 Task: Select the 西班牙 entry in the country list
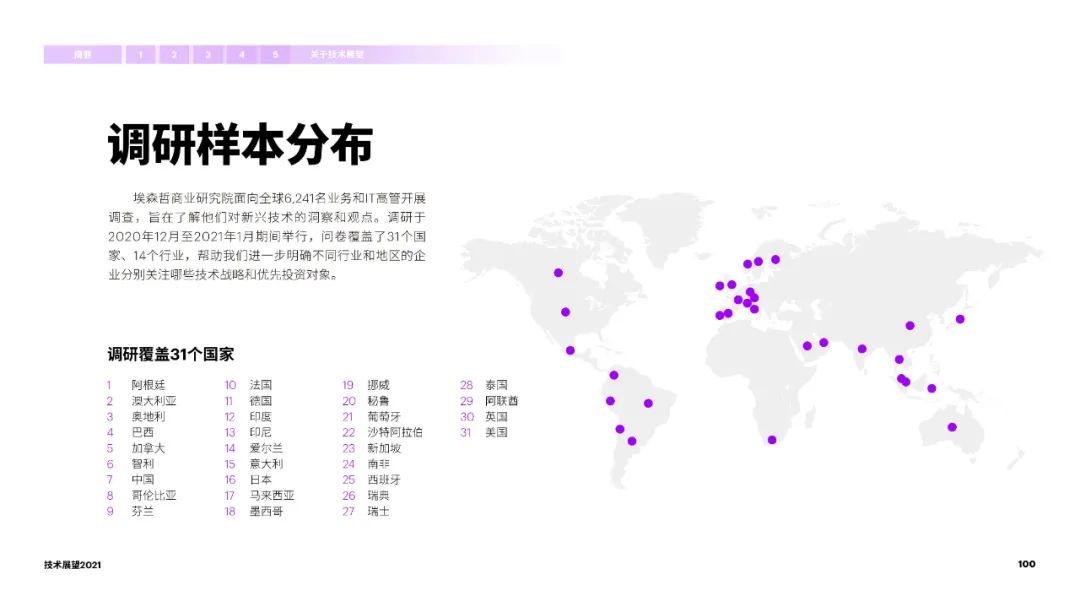(384, 480)
